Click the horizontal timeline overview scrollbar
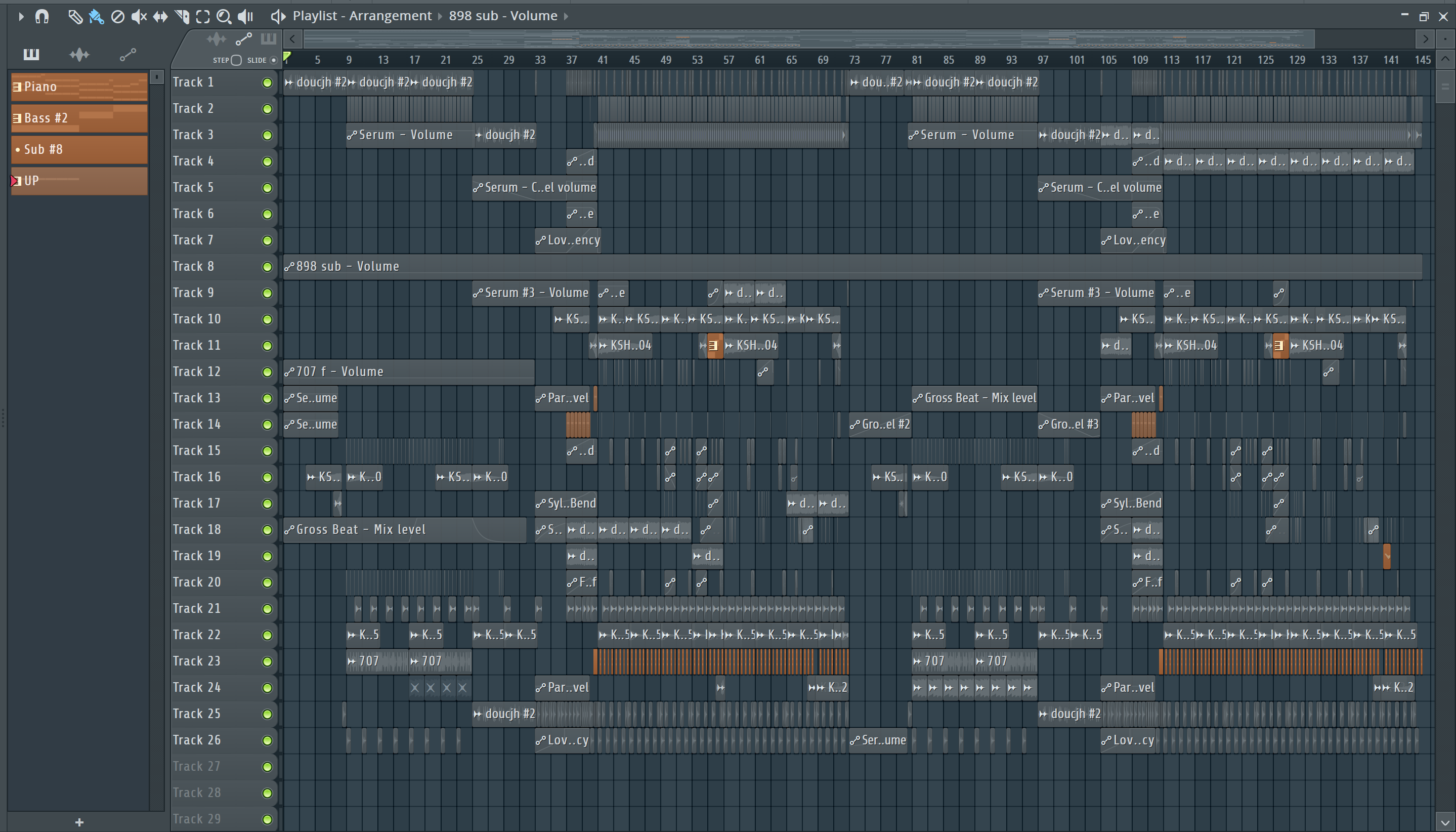1456x832 pixels. pyautogui.click(x=808, y=39)
